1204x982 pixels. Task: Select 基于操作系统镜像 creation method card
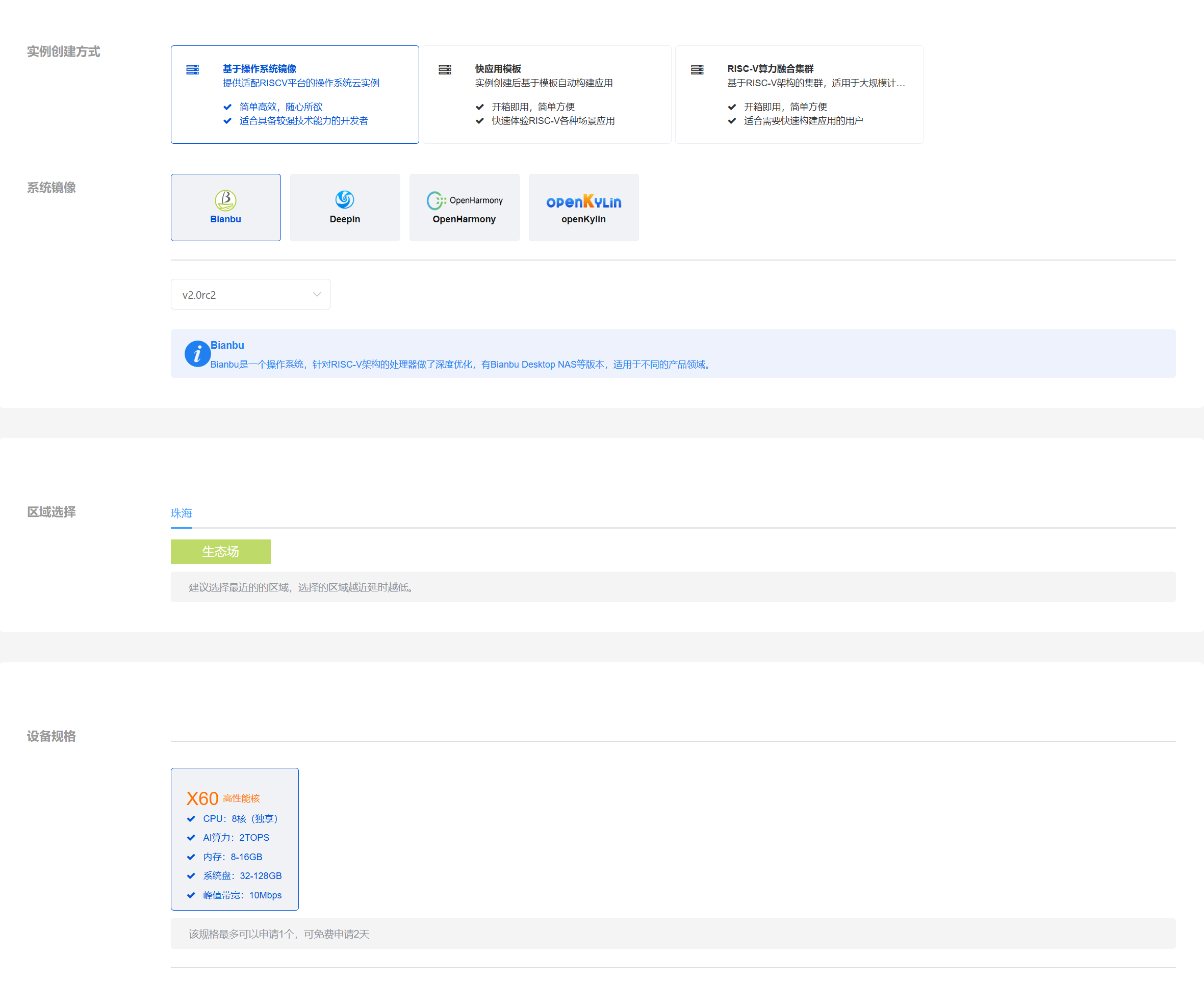[294, 94]
